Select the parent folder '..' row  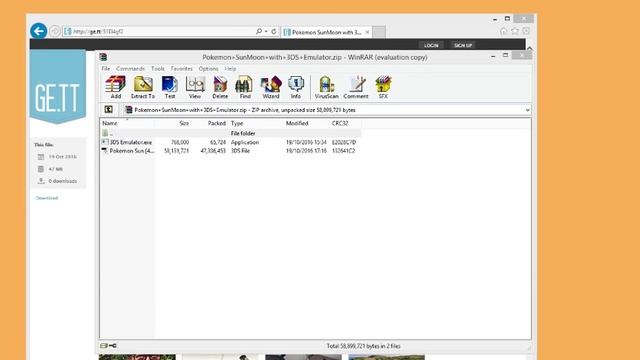(x=231, y=133)
